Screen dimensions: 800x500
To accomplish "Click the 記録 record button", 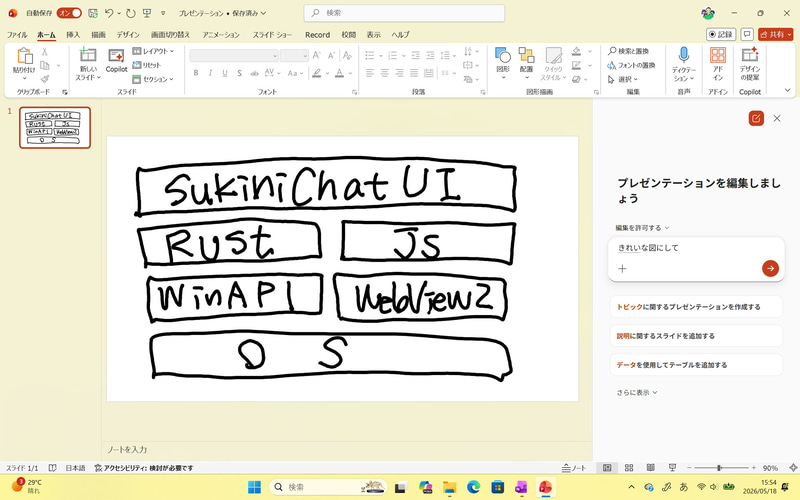I will [x=721, y=34].
